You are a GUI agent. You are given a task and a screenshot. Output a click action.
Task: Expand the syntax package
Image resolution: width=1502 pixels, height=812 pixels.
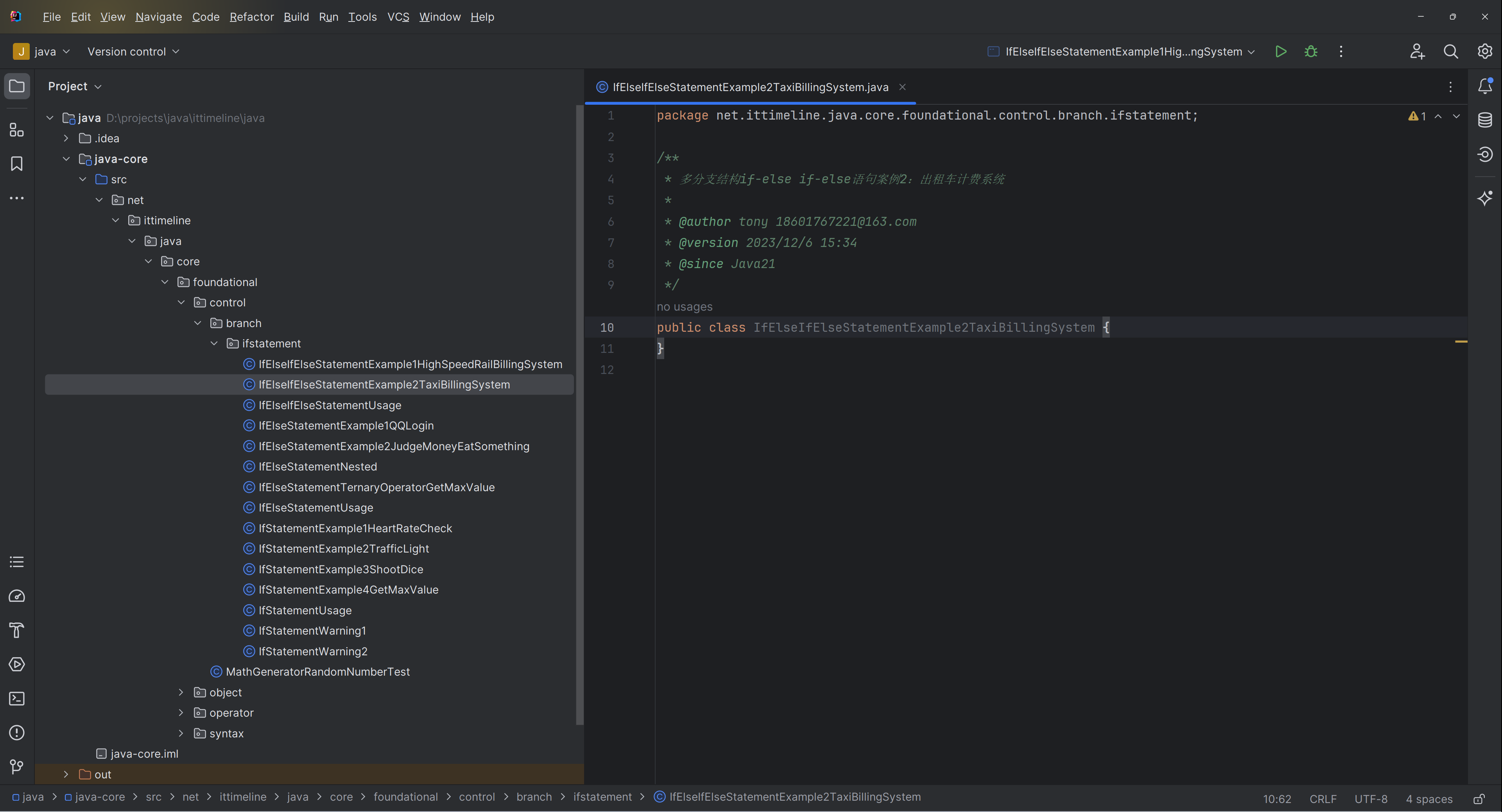tap(181, 733)
